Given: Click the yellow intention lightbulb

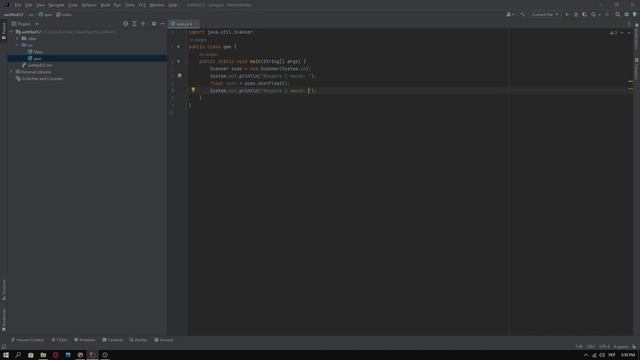Looking at the screenshot, I should pyautogui.click(x=193, y=90).
